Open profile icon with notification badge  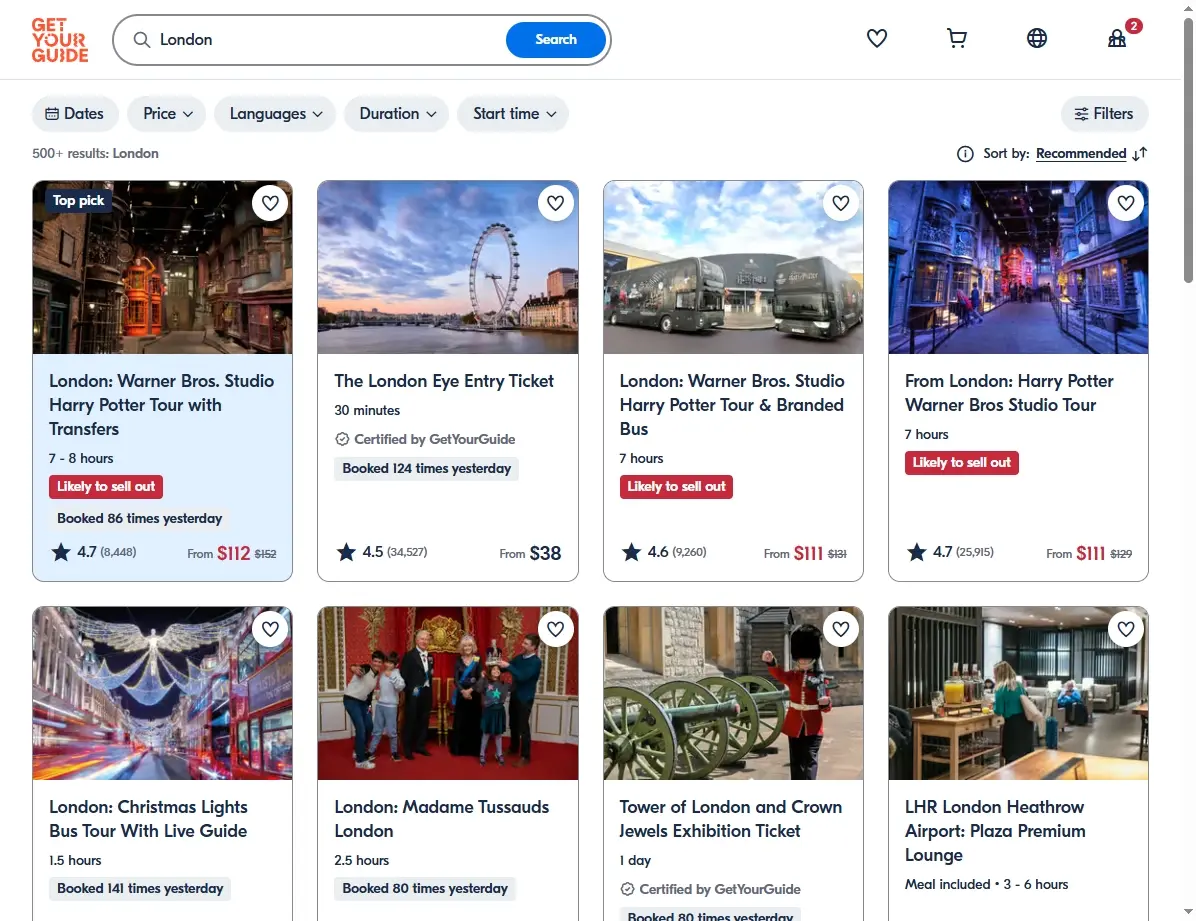1117,38
